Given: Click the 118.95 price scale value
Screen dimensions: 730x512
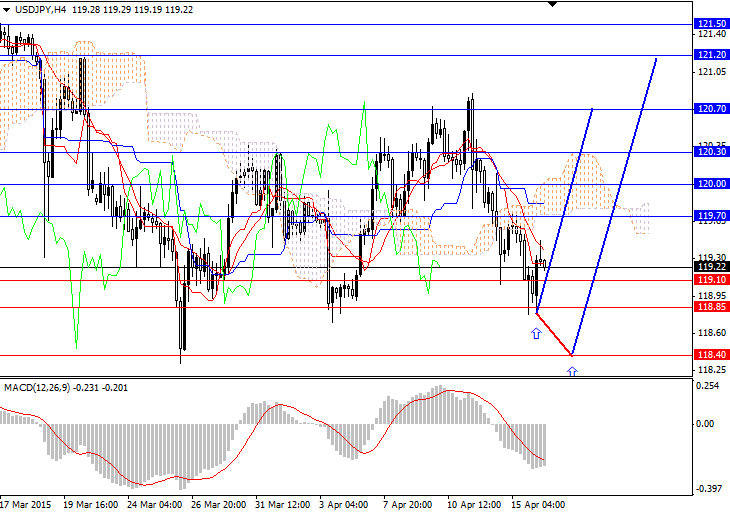Looking at the screenshot, I should [712, 295].
